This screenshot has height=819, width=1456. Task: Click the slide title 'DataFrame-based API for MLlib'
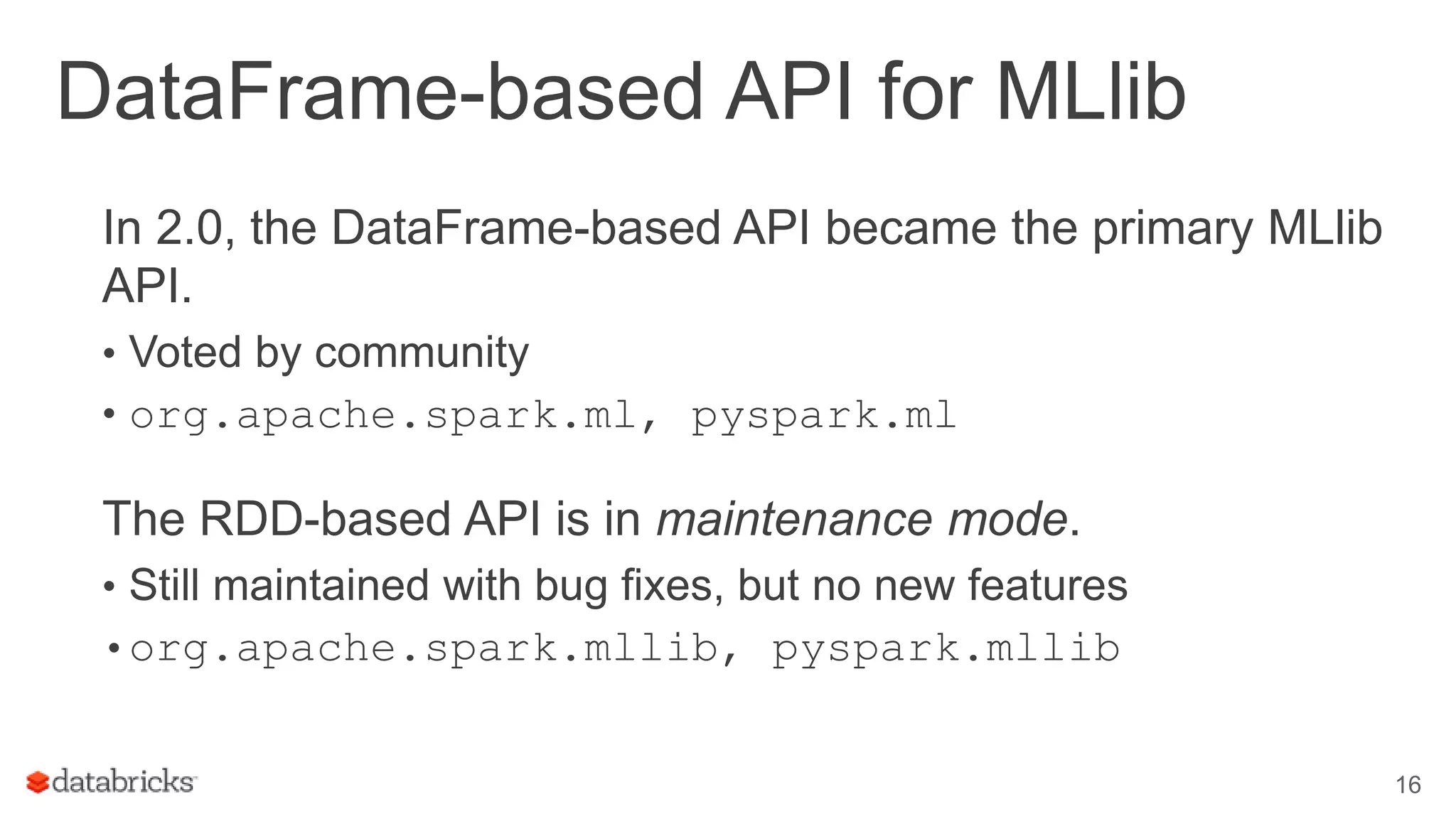pyautogui.click(x=621, y=92)
